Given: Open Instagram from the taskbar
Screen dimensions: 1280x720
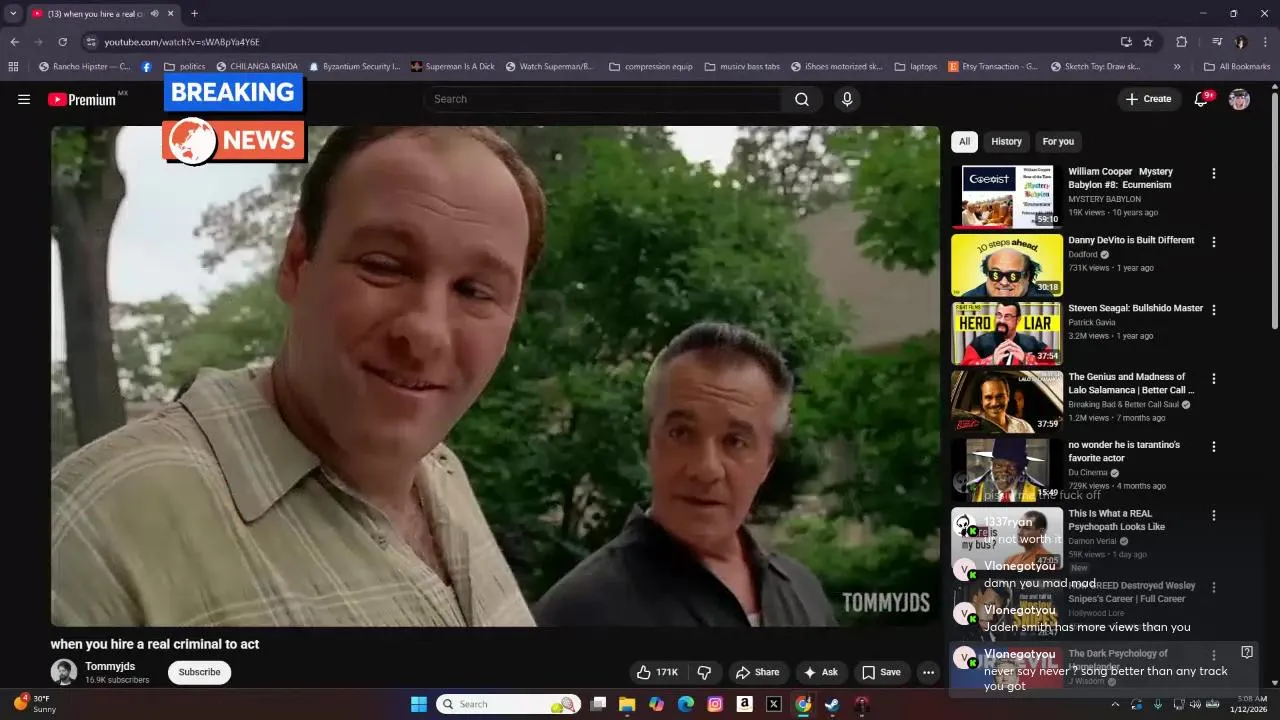Looking at the screenshot, I should [x=715, y=704].
